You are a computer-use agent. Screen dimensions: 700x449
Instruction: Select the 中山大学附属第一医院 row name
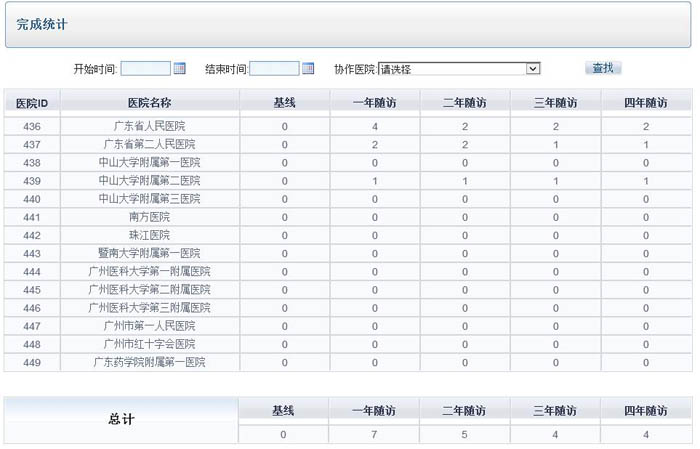point(150,163)
